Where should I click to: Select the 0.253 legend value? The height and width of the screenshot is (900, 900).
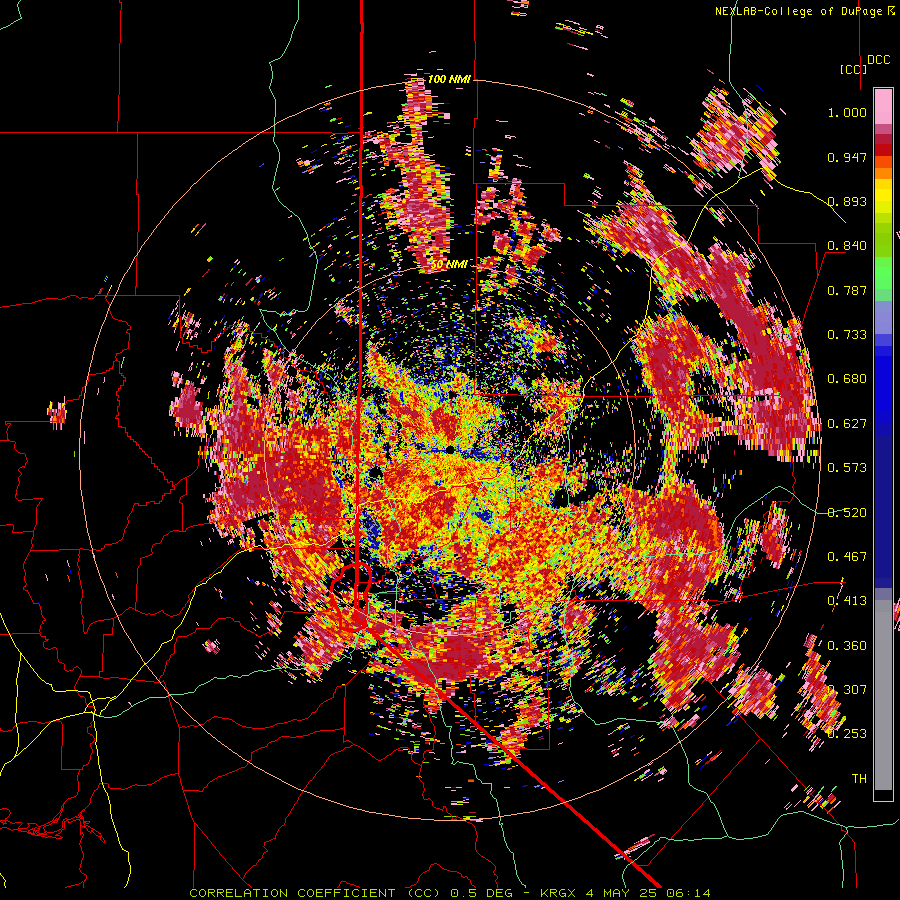click(847, 734)
